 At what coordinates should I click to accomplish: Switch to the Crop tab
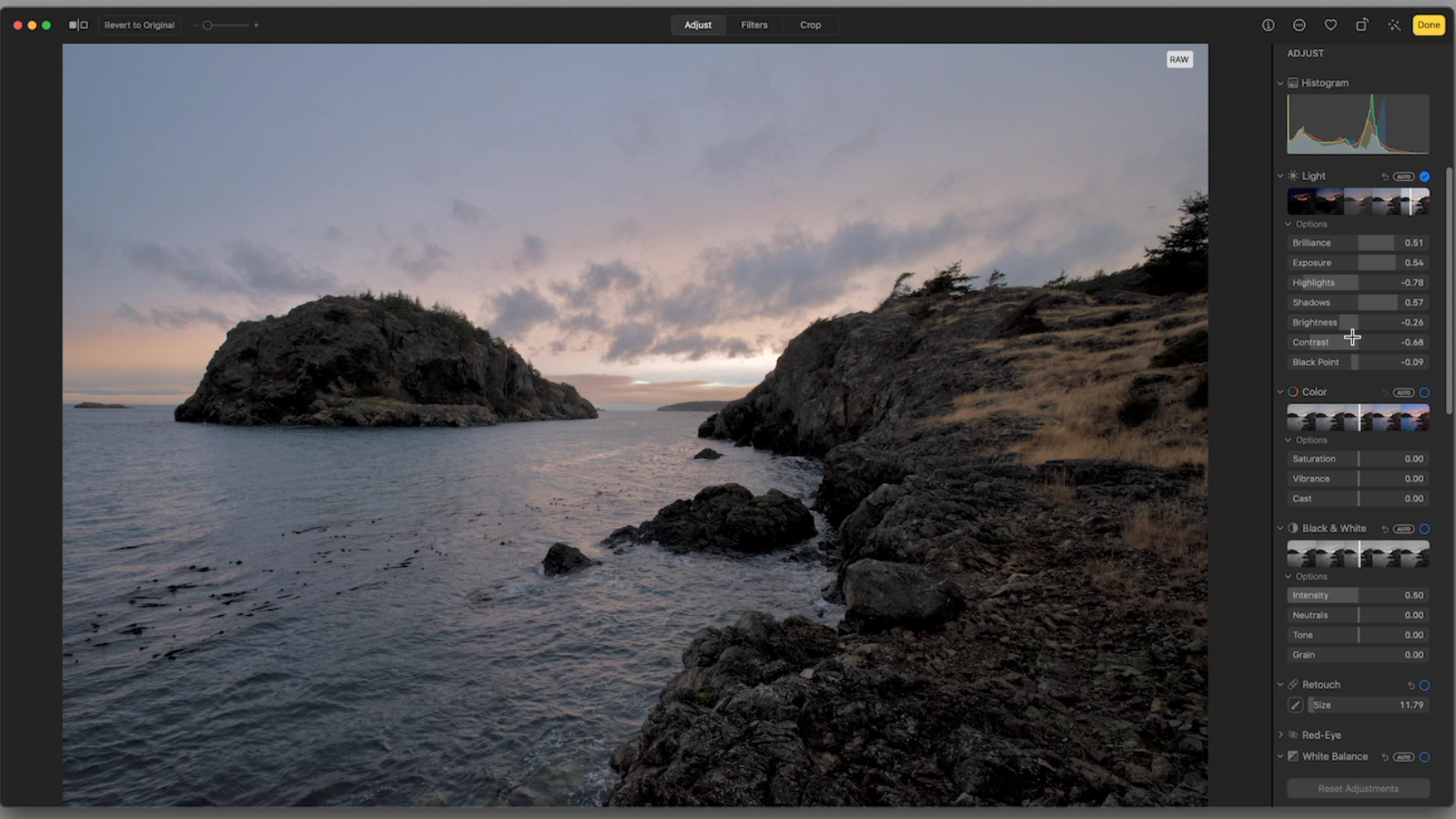(x=811, y=25)
